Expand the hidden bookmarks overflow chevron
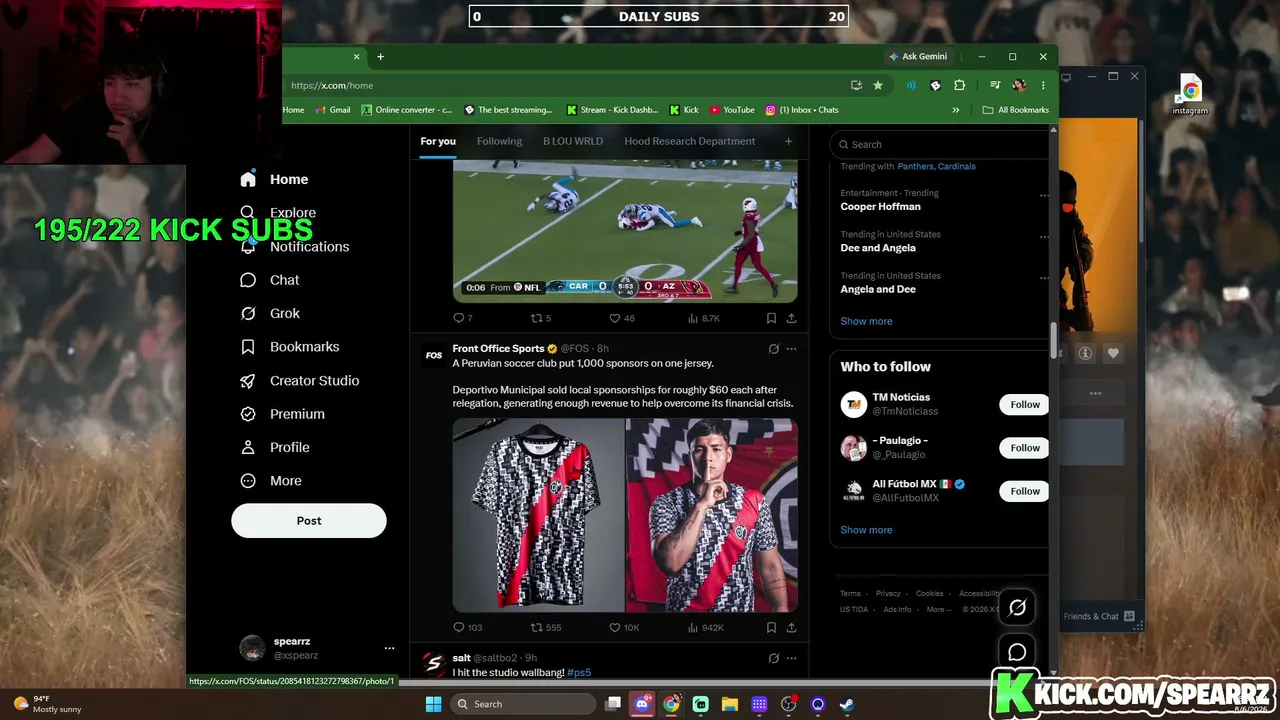 pyautogui.click(x=956, y=110)
